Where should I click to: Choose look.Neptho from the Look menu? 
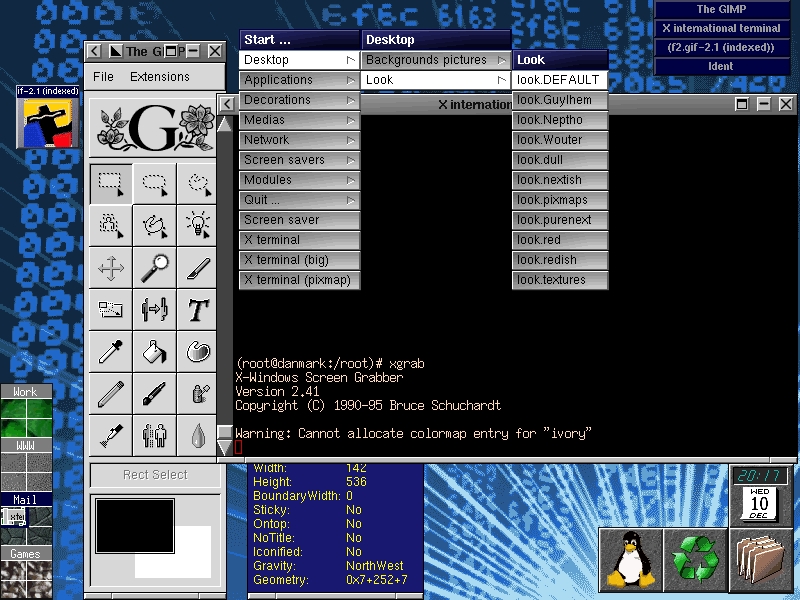pyautogui.click(x=559, y=119)
